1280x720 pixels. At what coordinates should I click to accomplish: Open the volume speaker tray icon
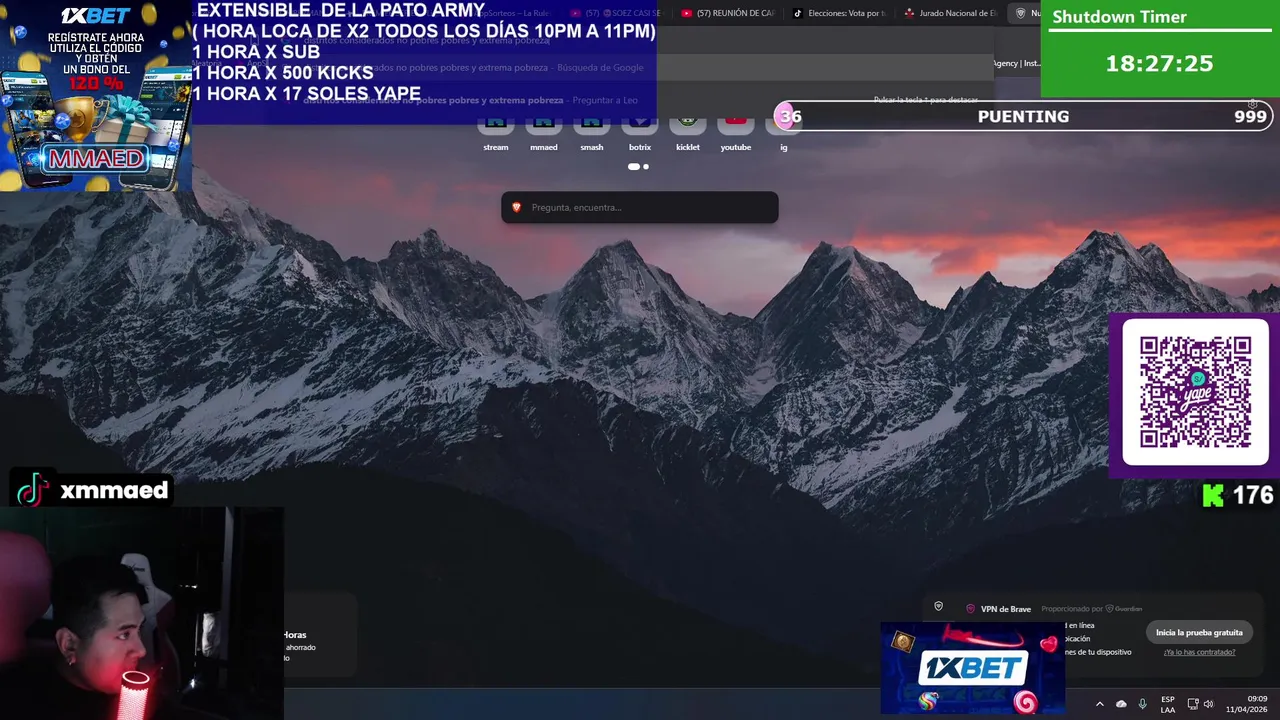pos(1208,704)
